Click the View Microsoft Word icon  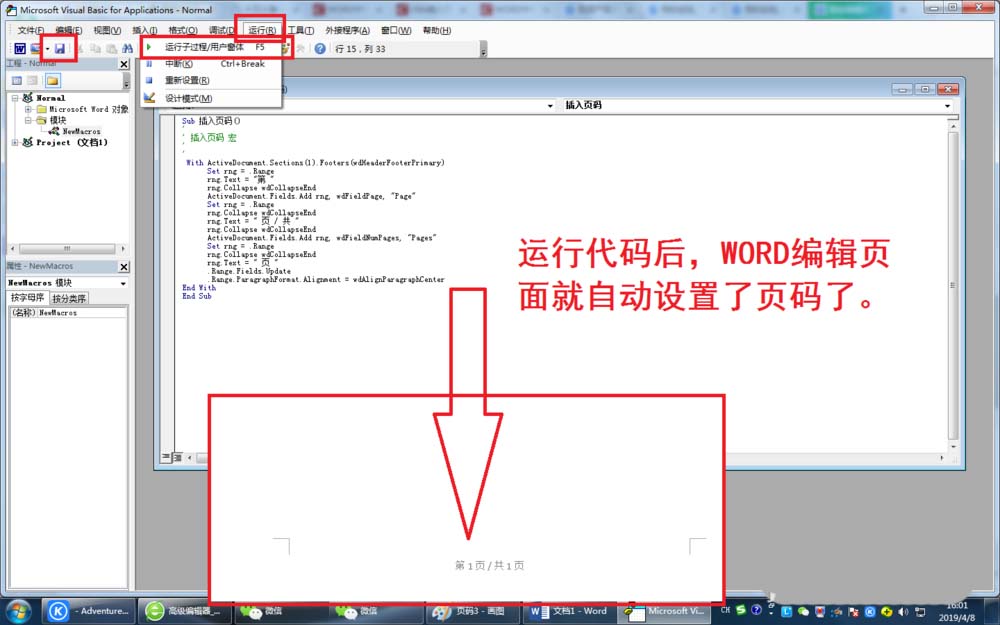[22, 47]
